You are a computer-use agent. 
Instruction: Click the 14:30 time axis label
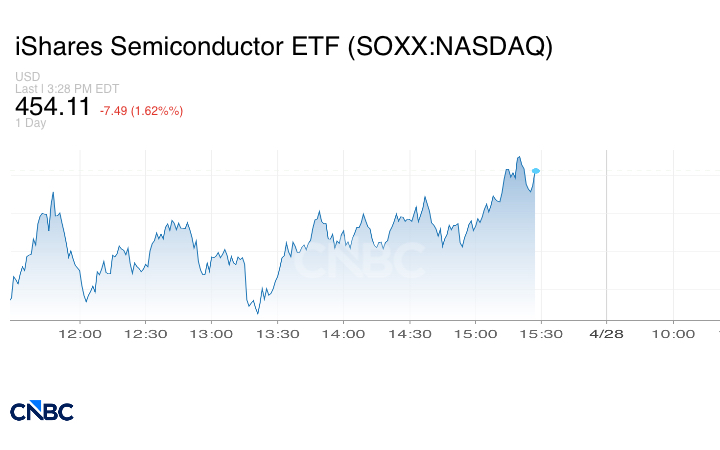(x=409, y=334)
